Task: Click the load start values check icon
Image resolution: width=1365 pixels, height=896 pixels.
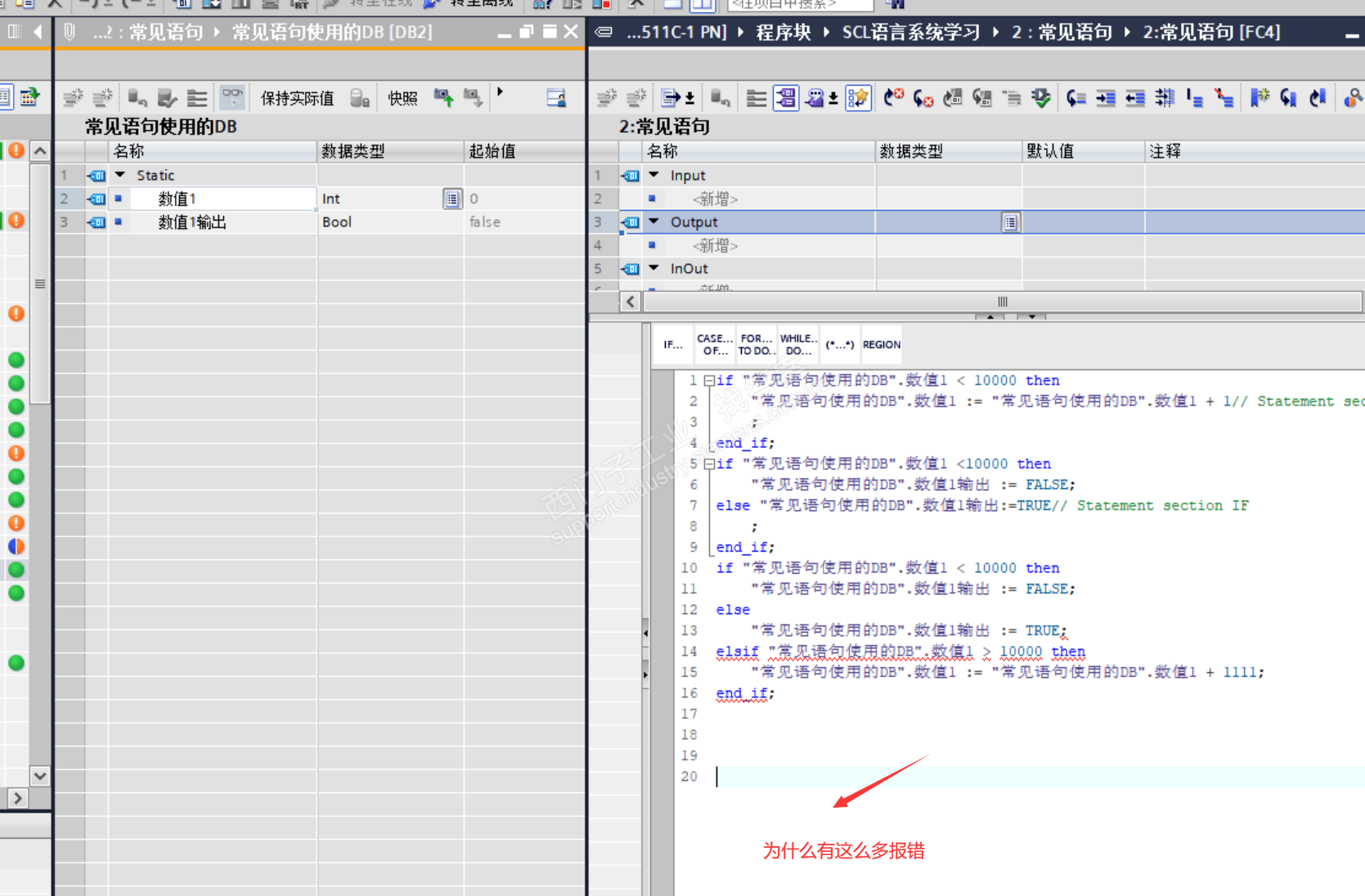Action: coord(168,98)
